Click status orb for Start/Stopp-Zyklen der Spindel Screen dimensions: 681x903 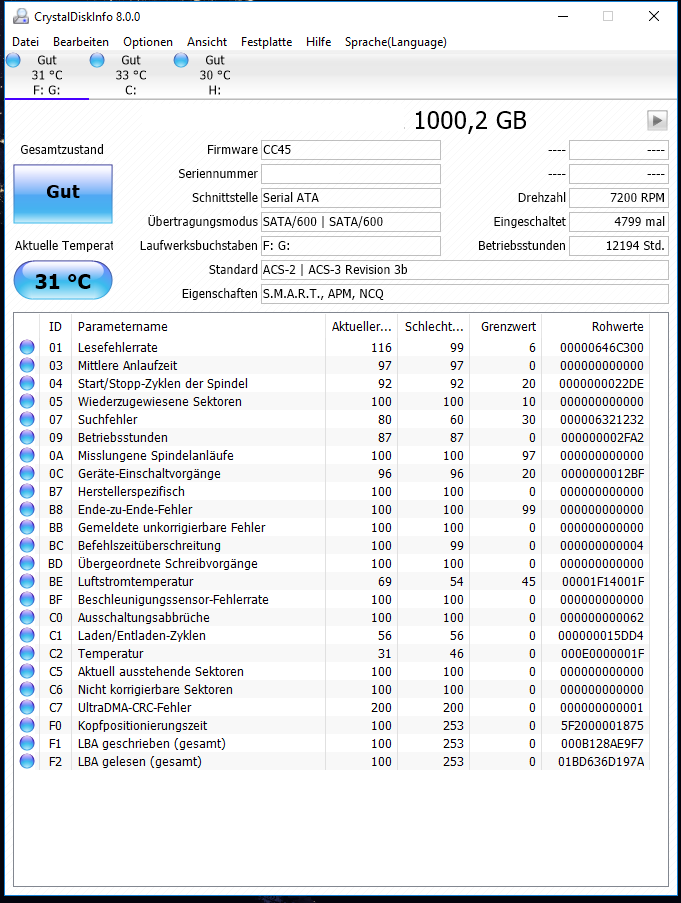tap(27, 383)
